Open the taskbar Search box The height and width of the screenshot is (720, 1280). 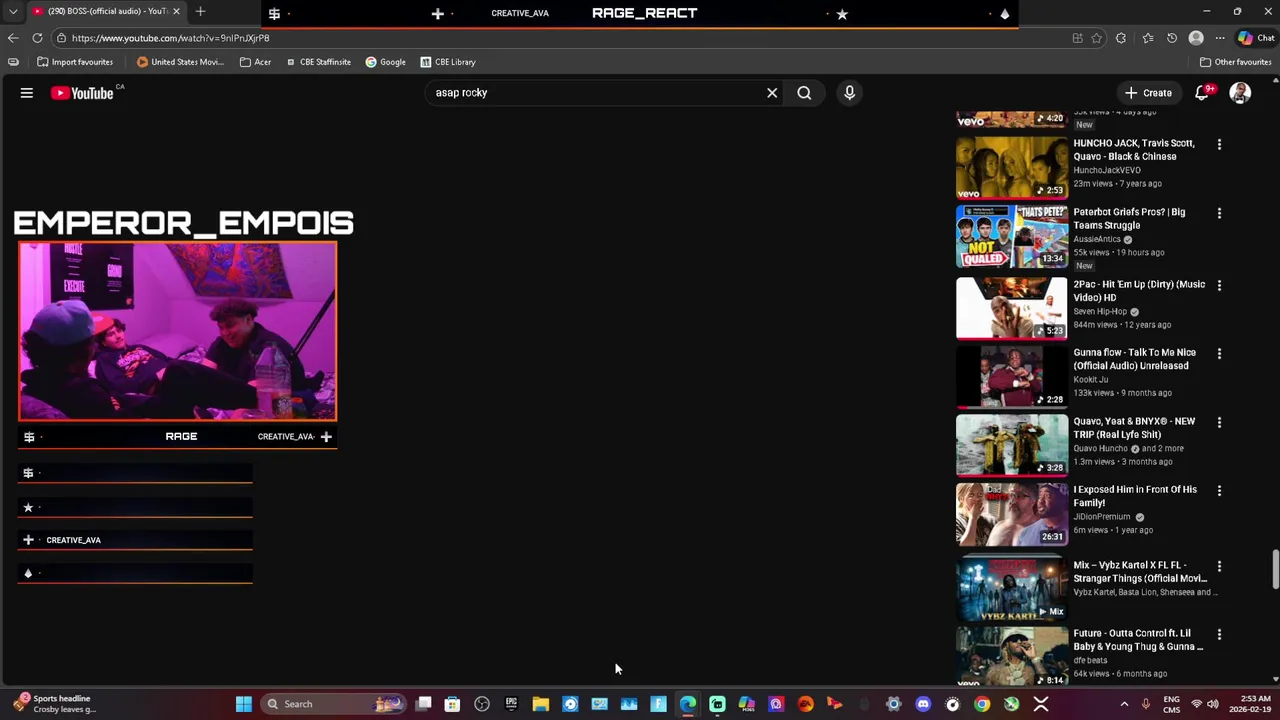pyautogui.click(x=333, y=704)
